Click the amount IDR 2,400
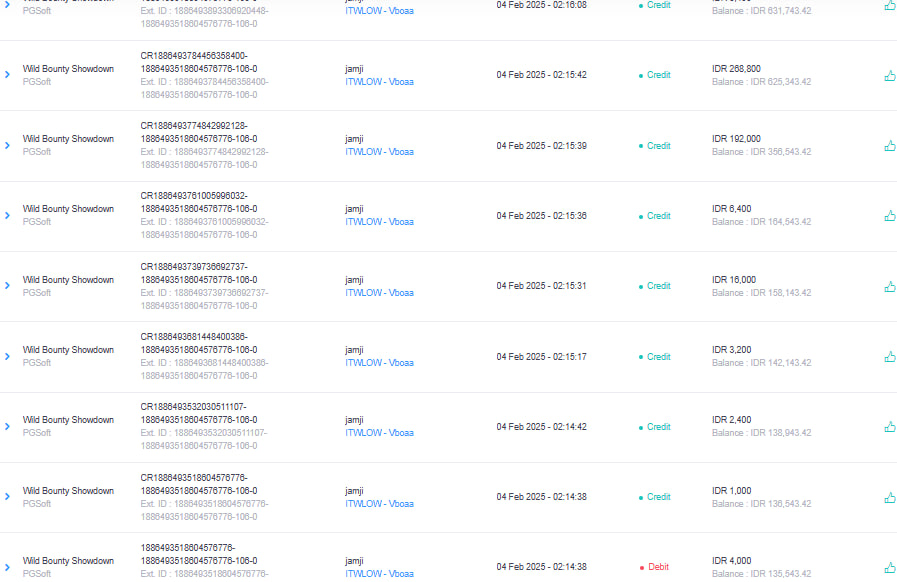Viewport: 897px width, 582px height. (732, 419)
